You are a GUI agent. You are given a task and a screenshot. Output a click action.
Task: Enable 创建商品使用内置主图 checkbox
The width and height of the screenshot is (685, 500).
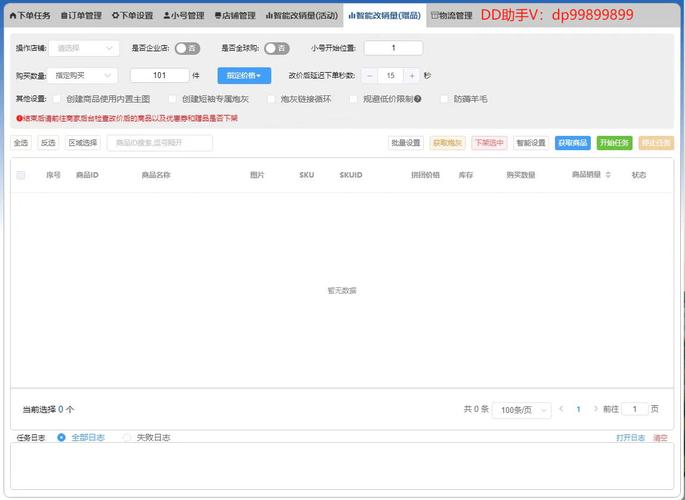tap(57, 99)
